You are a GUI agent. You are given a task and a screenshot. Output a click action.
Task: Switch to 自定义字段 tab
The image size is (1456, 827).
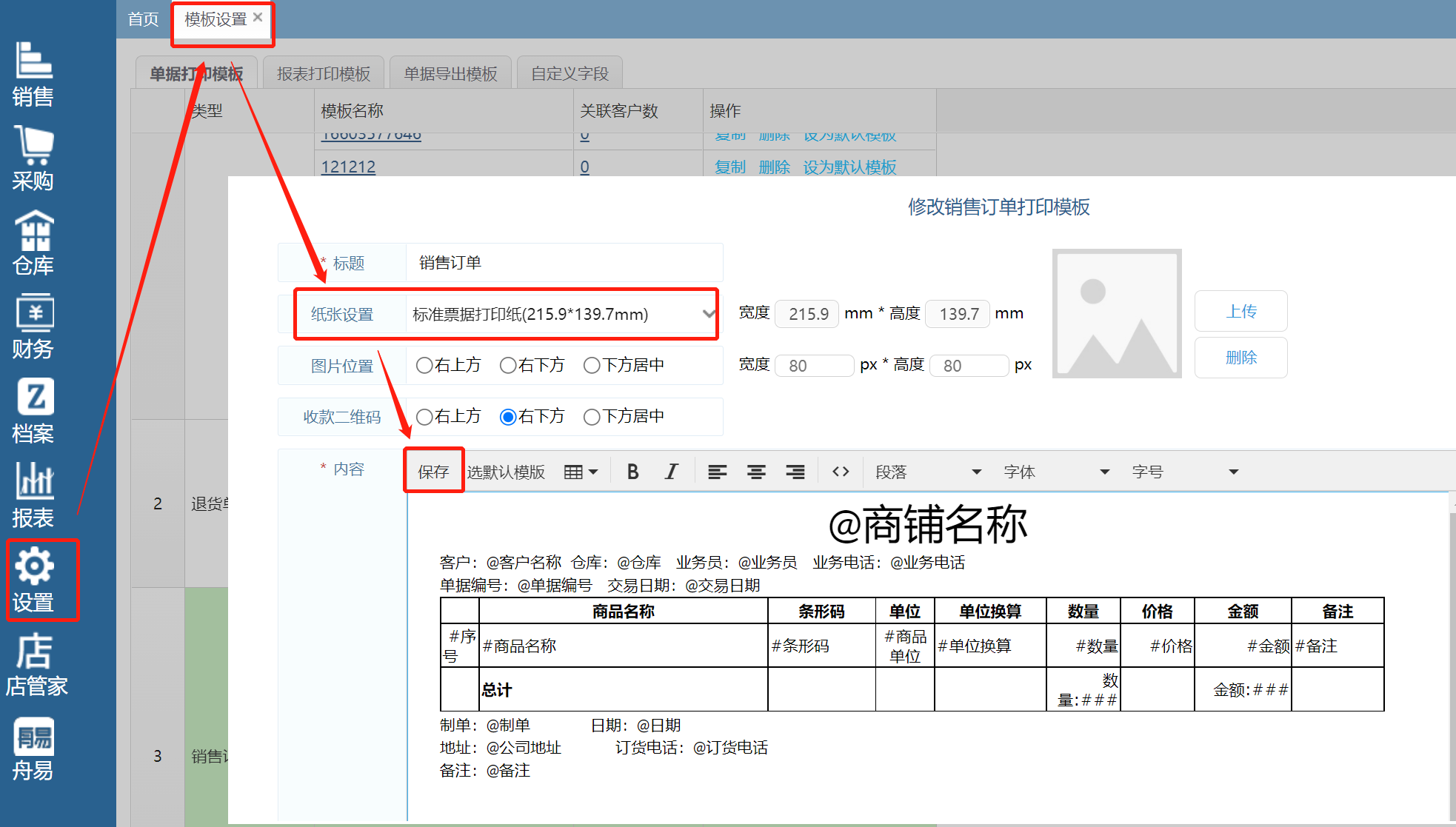pyautogui.click(x=570, y=73)
